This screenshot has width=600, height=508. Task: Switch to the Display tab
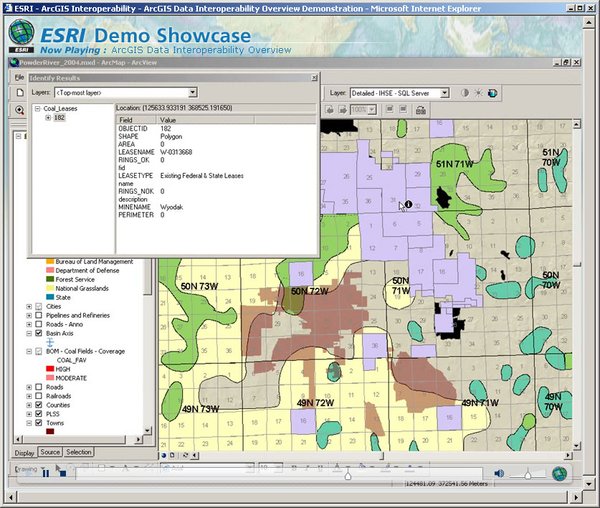point(24,453)
